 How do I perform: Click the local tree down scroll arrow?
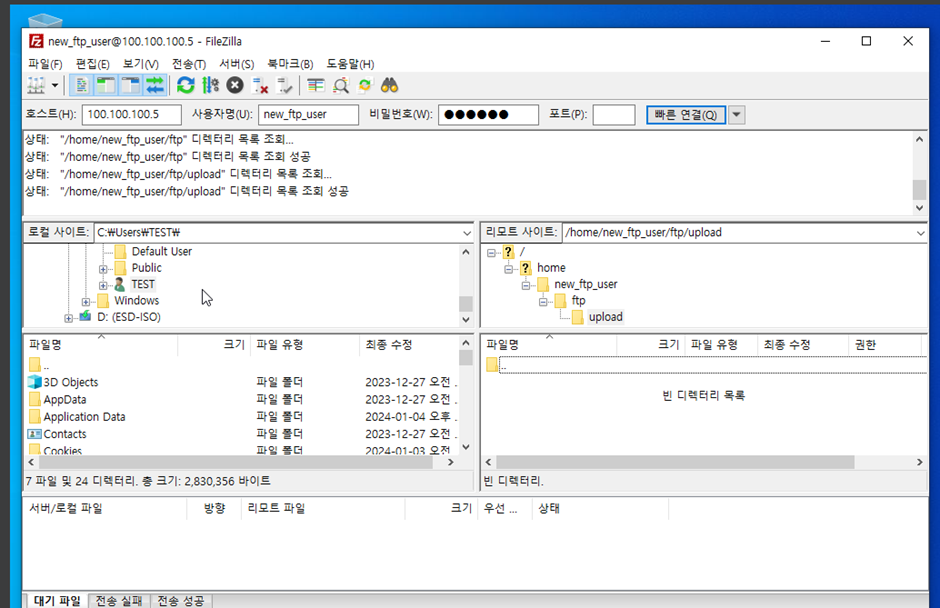[466, 320]
